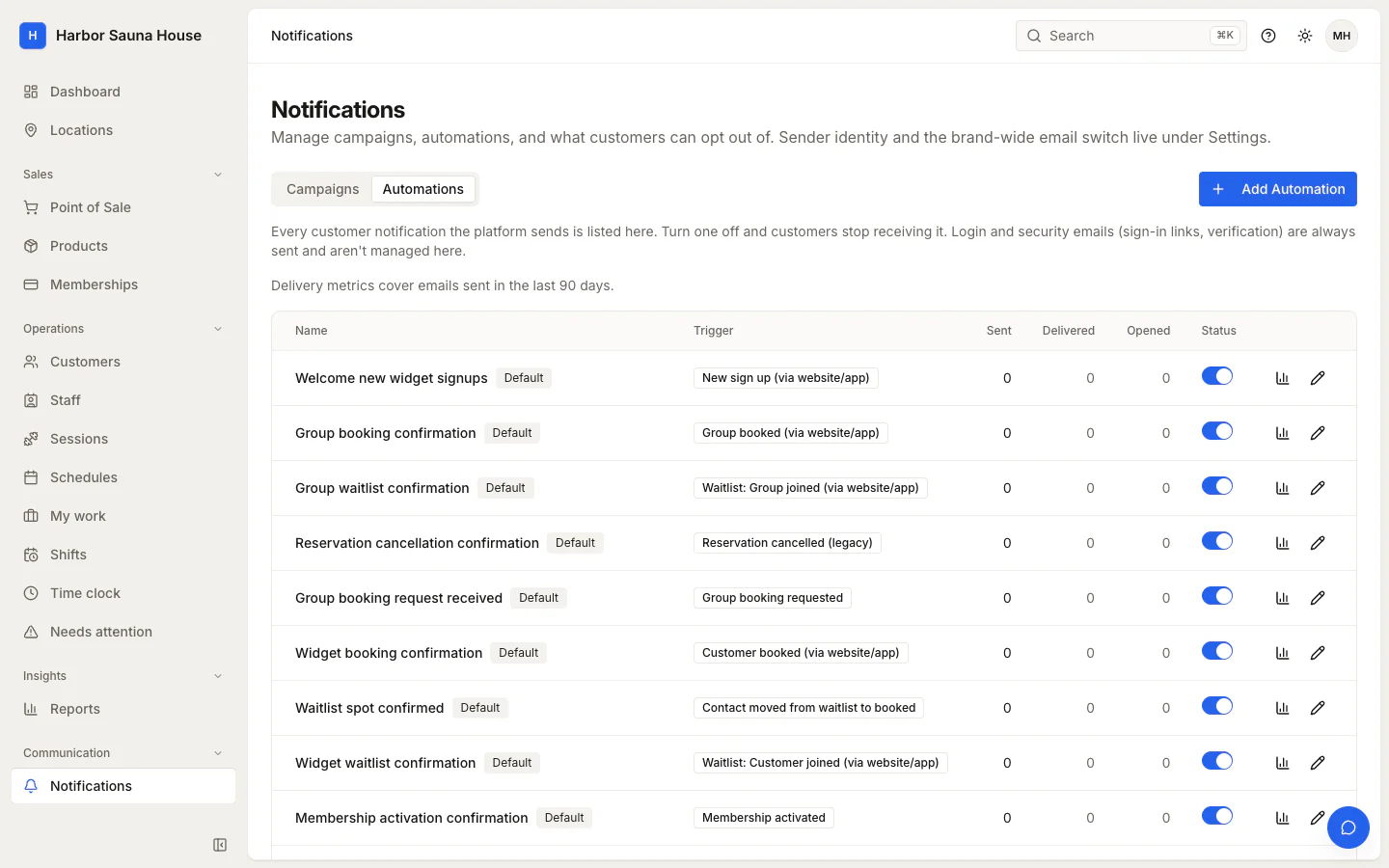Screen dimensions: 1389x868
Task: Toggle Group waitlist confirmation status
Action: (1217, 486)
